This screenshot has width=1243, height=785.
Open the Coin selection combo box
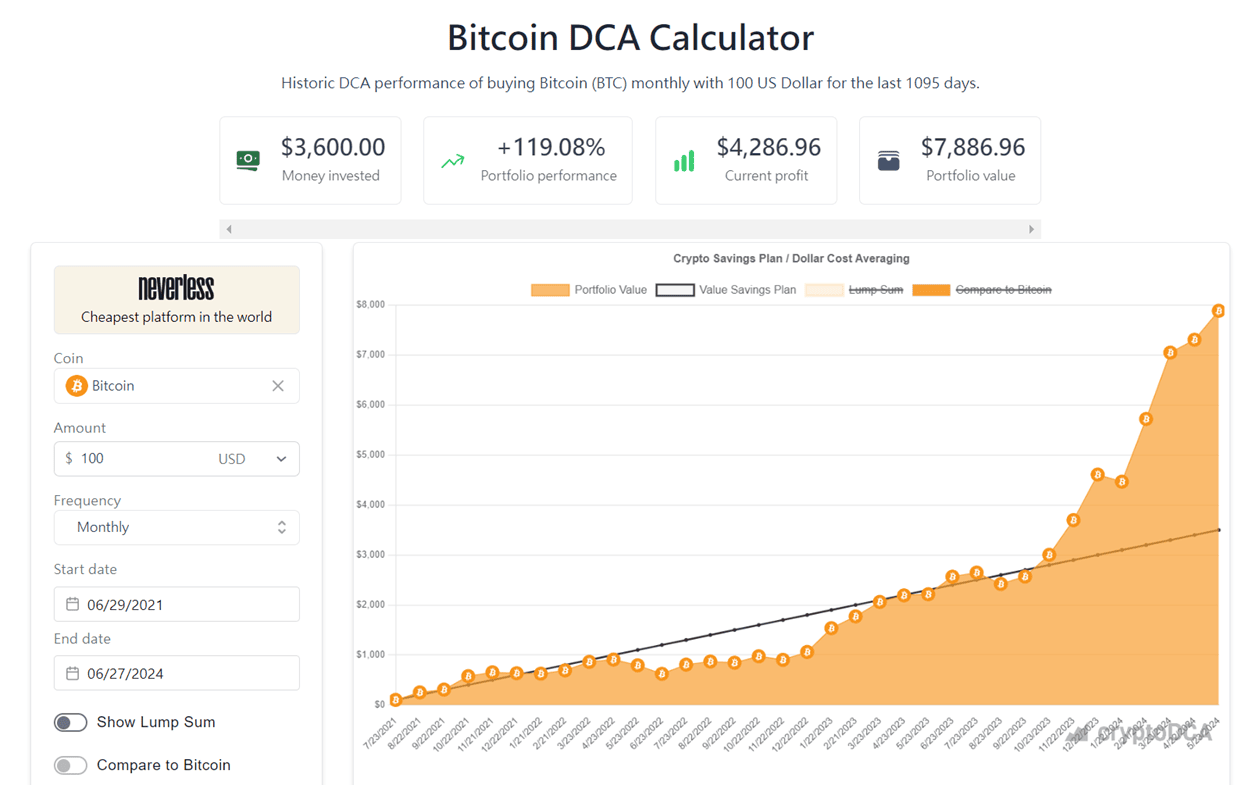pos(176,386)
